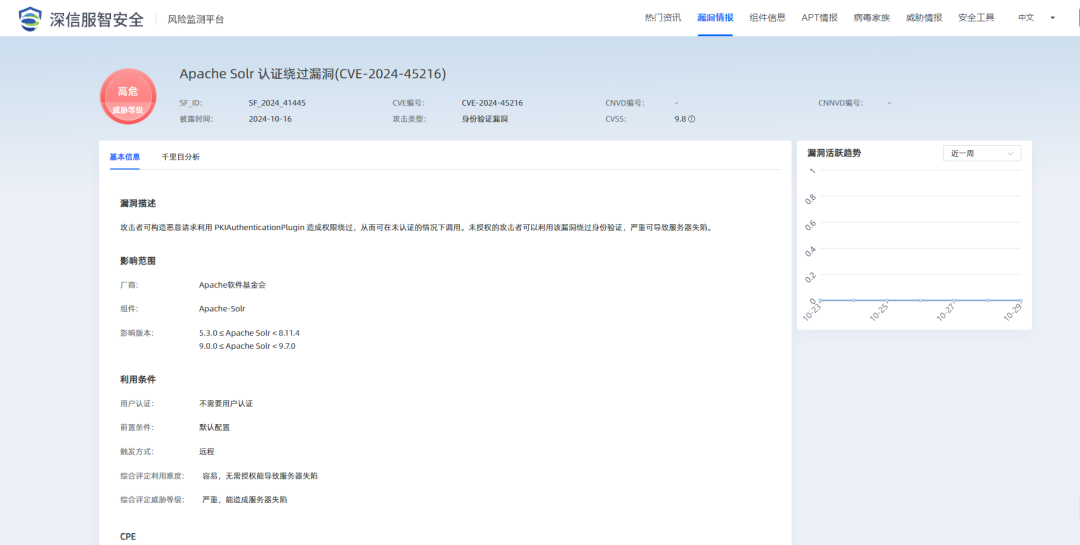This screenshot has height=545, width=1080.
Task: Click the 漏洞描述 heading
Action: point(138,204)
